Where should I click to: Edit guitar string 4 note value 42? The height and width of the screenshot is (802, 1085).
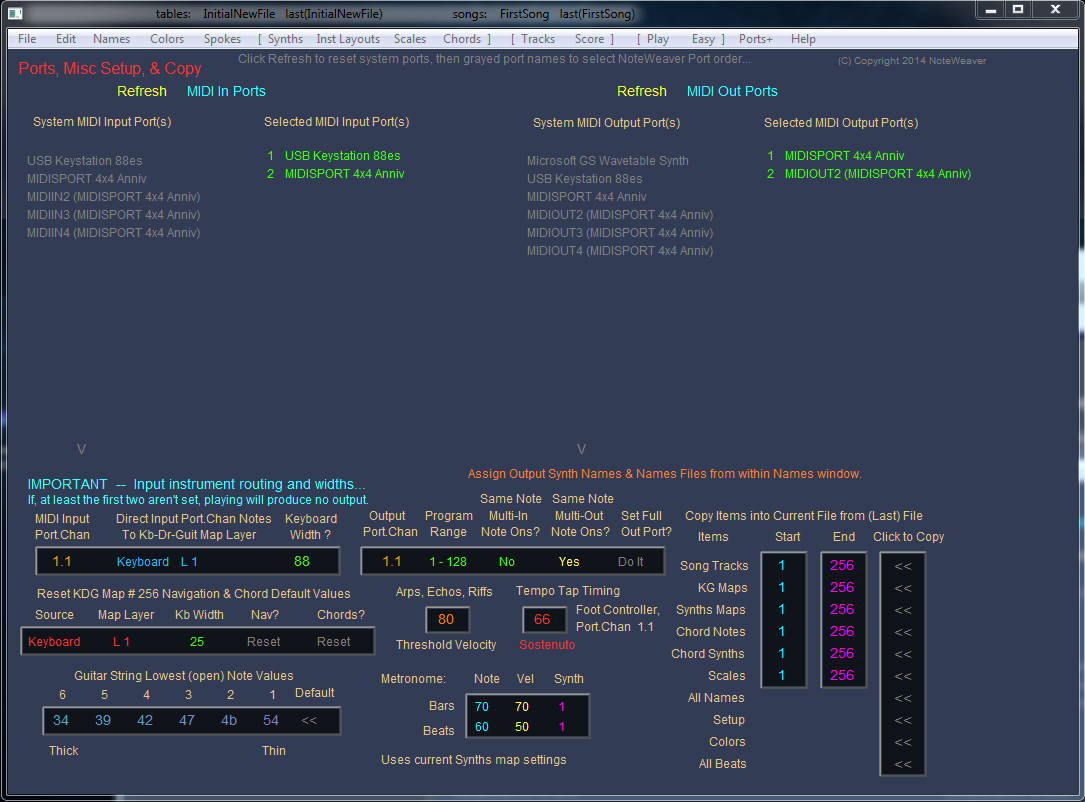145,720
